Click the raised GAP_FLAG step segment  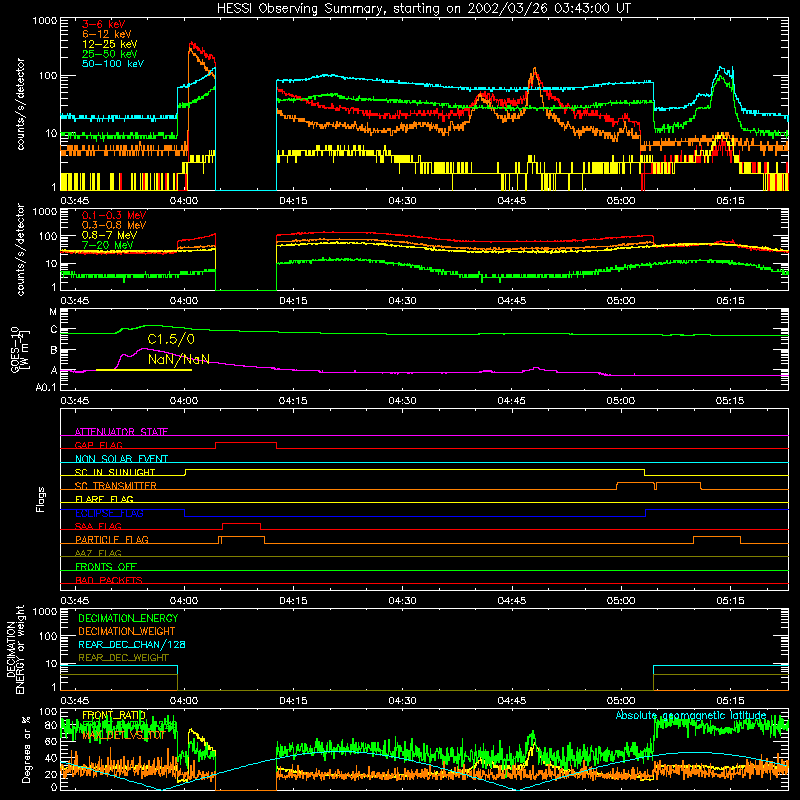[246, 443]
